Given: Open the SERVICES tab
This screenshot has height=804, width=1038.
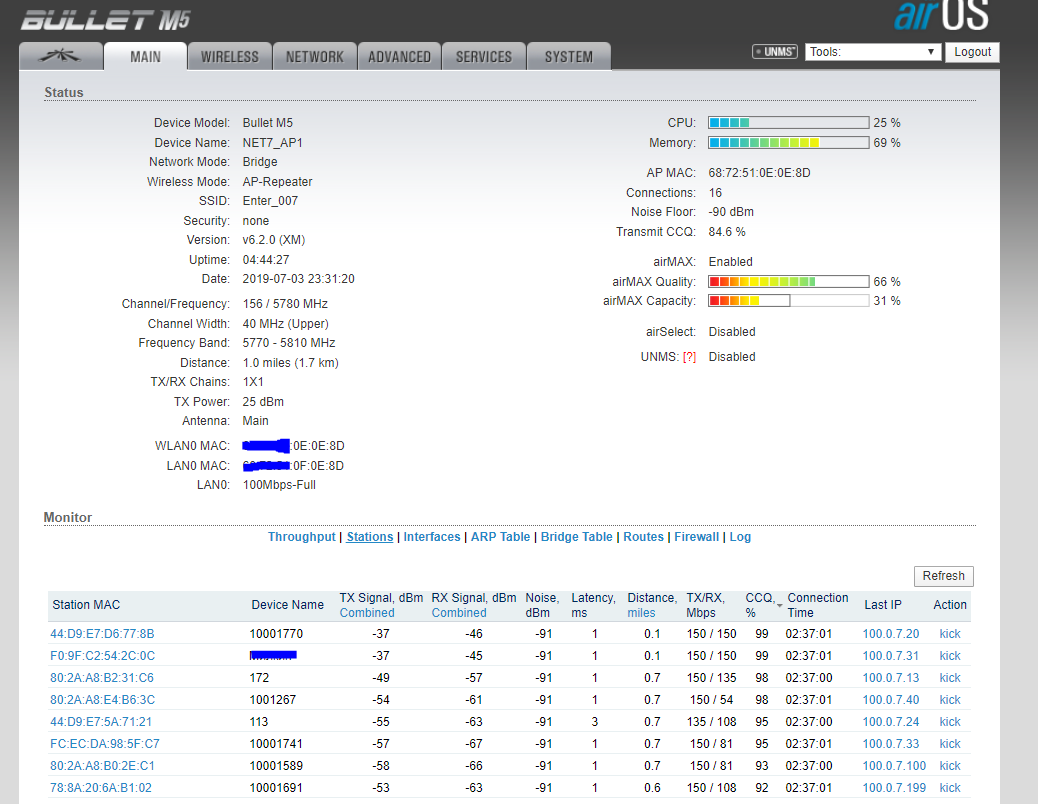Looking at the screenshot, I should [484, 57].
